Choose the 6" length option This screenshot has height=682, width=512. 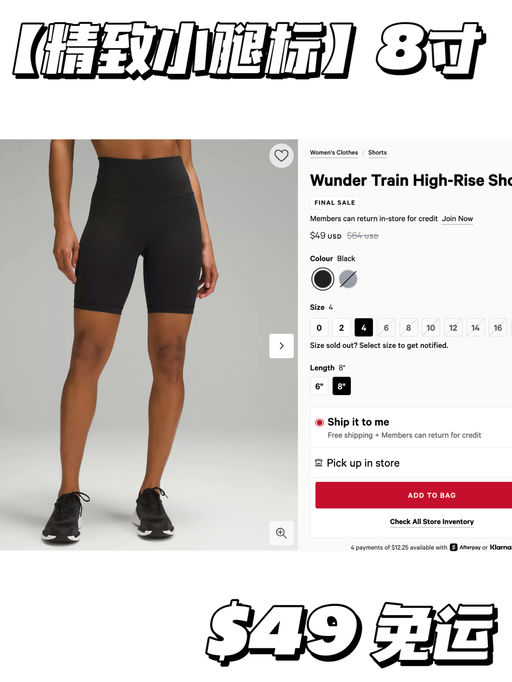pyautogui.click(x=319, y=386)
